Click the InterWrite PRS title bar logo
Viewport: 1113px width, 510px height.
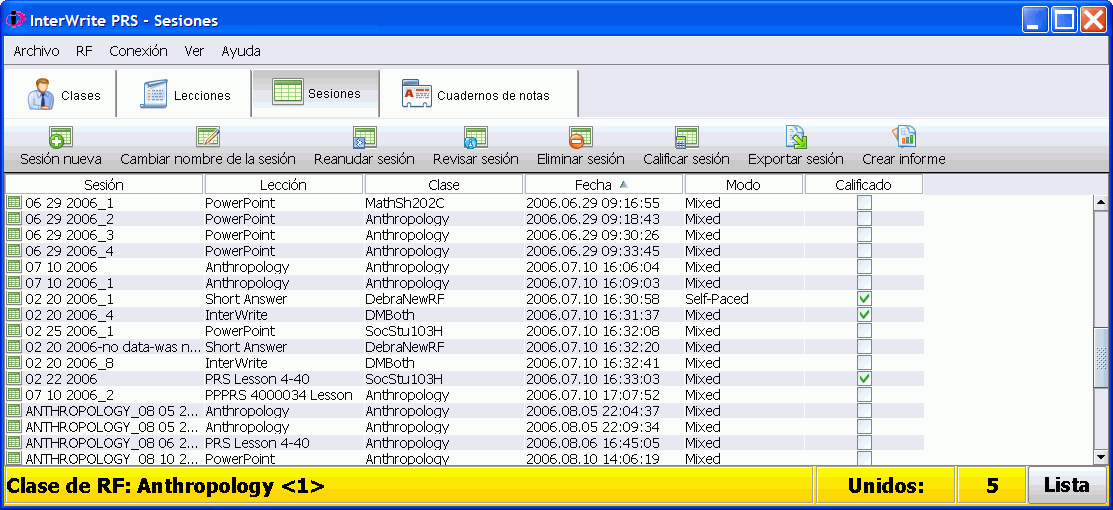click(15, 20)
